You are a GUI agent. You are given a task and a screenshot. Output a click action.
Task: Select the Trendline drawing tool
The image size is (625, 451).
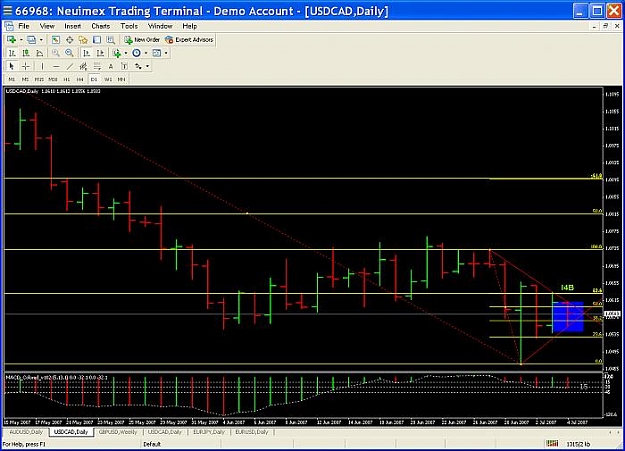70,66
